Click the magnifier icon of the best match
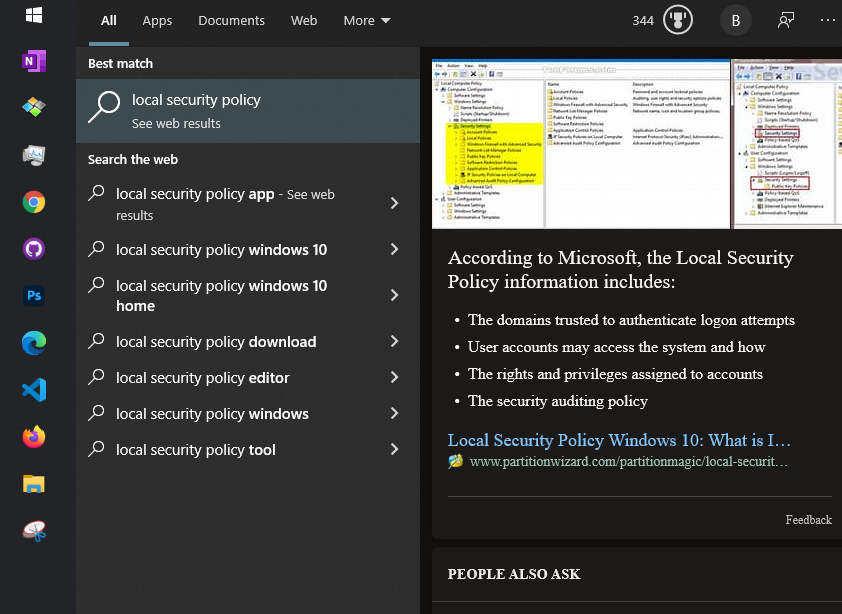 tap(104, 106)
